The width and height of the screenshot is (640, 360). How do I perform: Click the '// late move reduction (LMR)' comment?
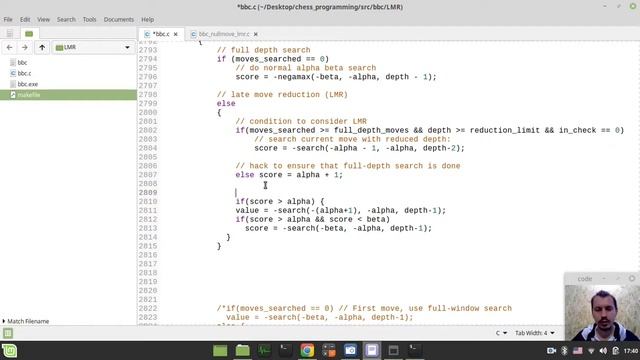pyautogui.click(x=282, y=95)
